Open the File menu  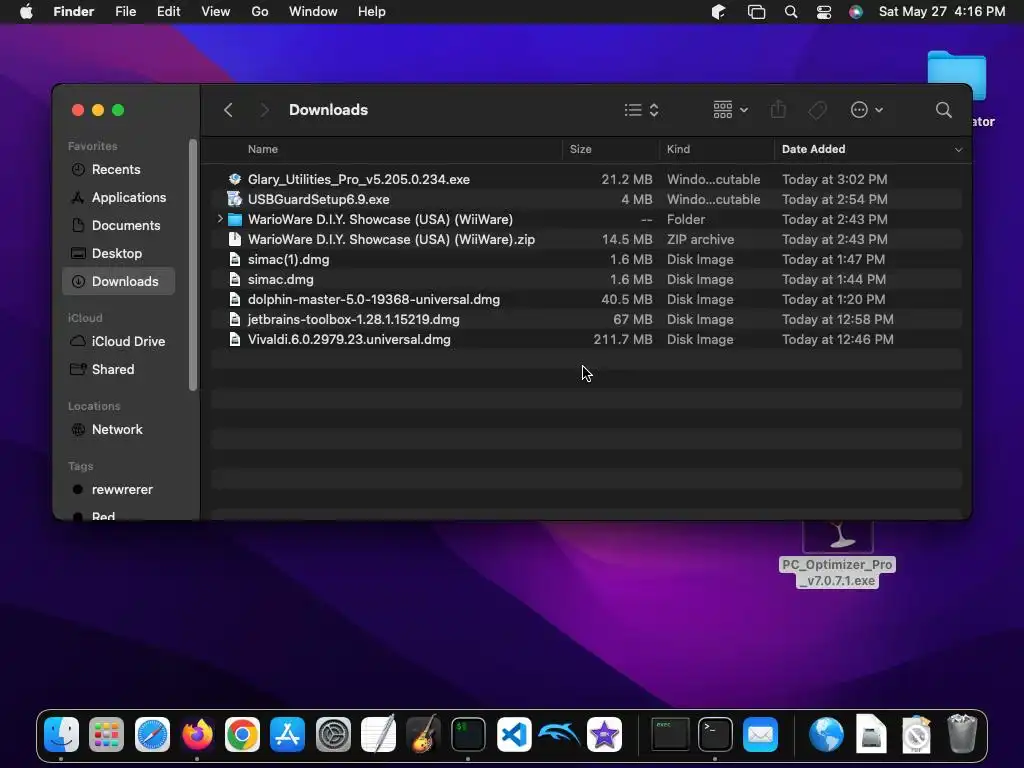tap(125, 12)
